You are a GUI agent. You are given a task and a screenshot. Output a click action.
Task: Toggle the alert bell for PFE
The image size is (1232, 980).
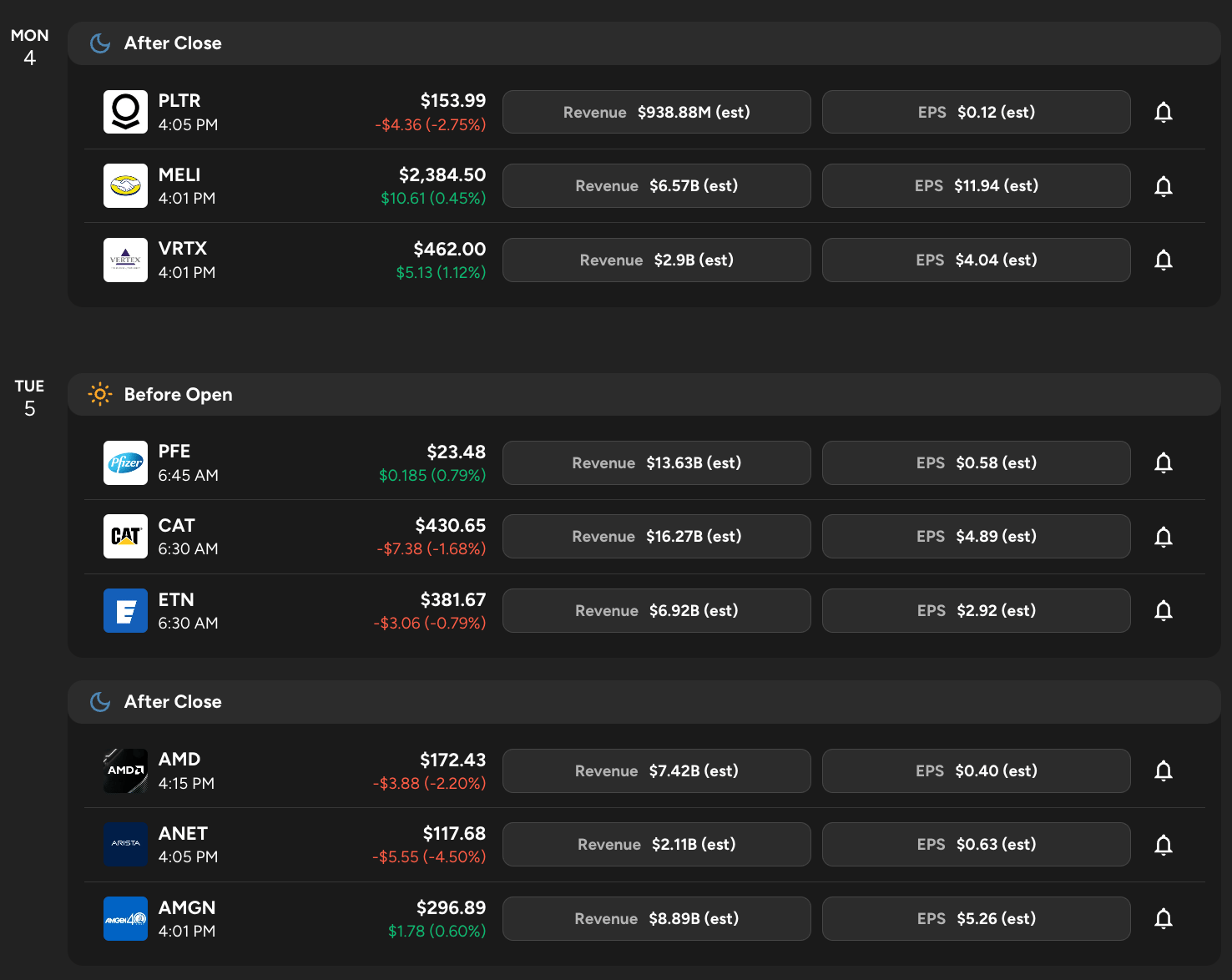click(x=1164, y=462)
